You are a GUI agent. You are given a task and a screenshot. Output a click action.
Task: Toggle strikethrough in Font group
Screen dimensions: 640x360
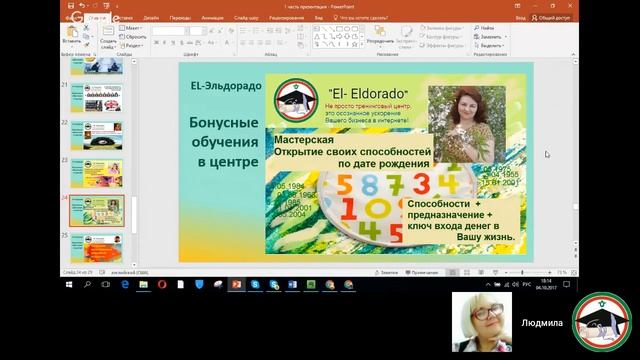click(x=190, y=42)
